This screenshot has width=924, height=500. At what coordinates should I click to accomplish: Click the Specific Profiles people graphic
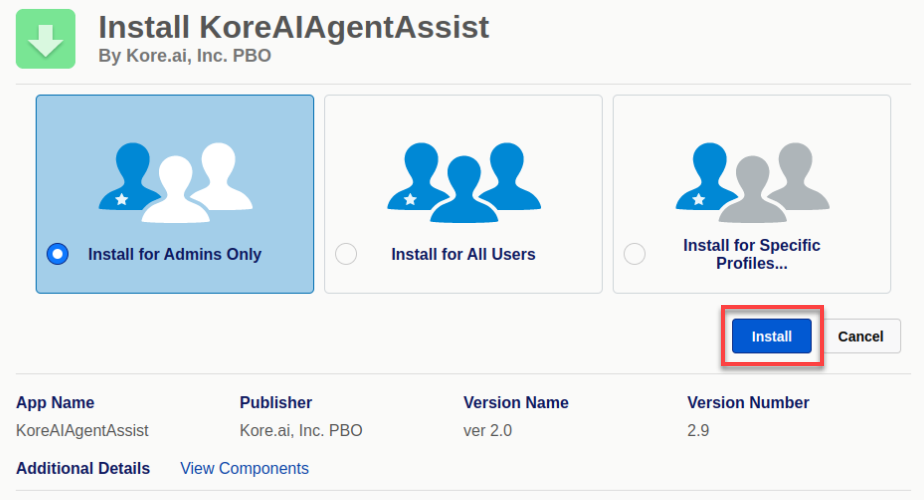click(x=751, y=180)
